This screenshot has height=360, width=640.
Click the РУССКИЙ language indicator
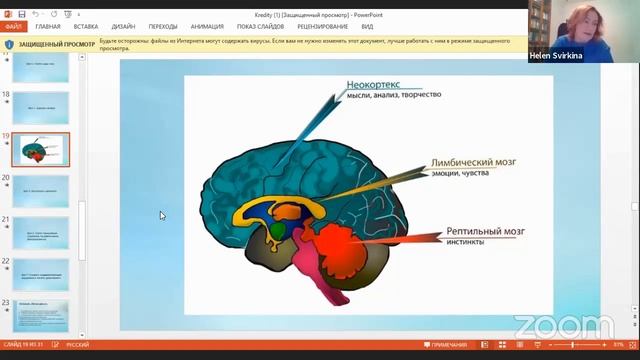point(77,344)
